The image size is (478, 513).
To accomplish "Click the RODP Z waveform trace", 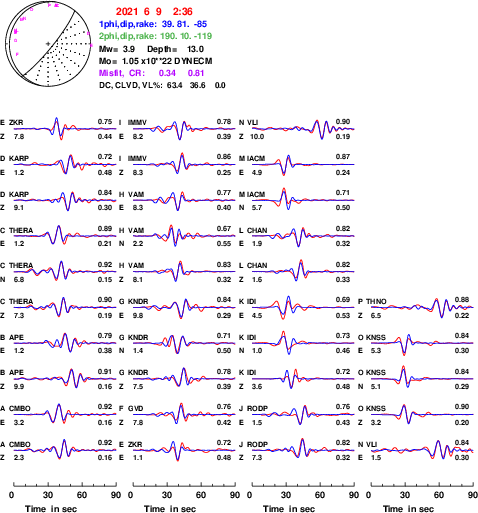I will click(303, 450).
